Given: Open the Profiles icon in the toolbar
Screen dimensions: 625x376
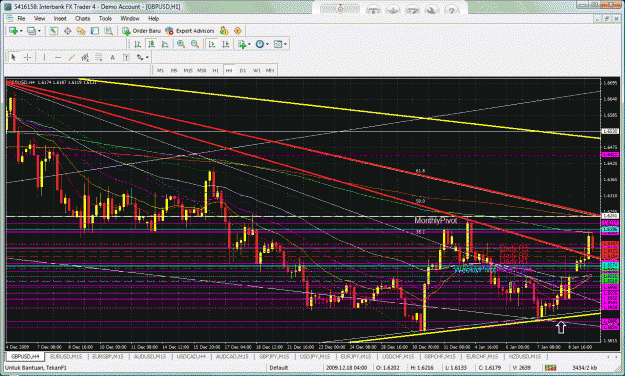Looking at the screenshot, I should click(x=31, y=31).
